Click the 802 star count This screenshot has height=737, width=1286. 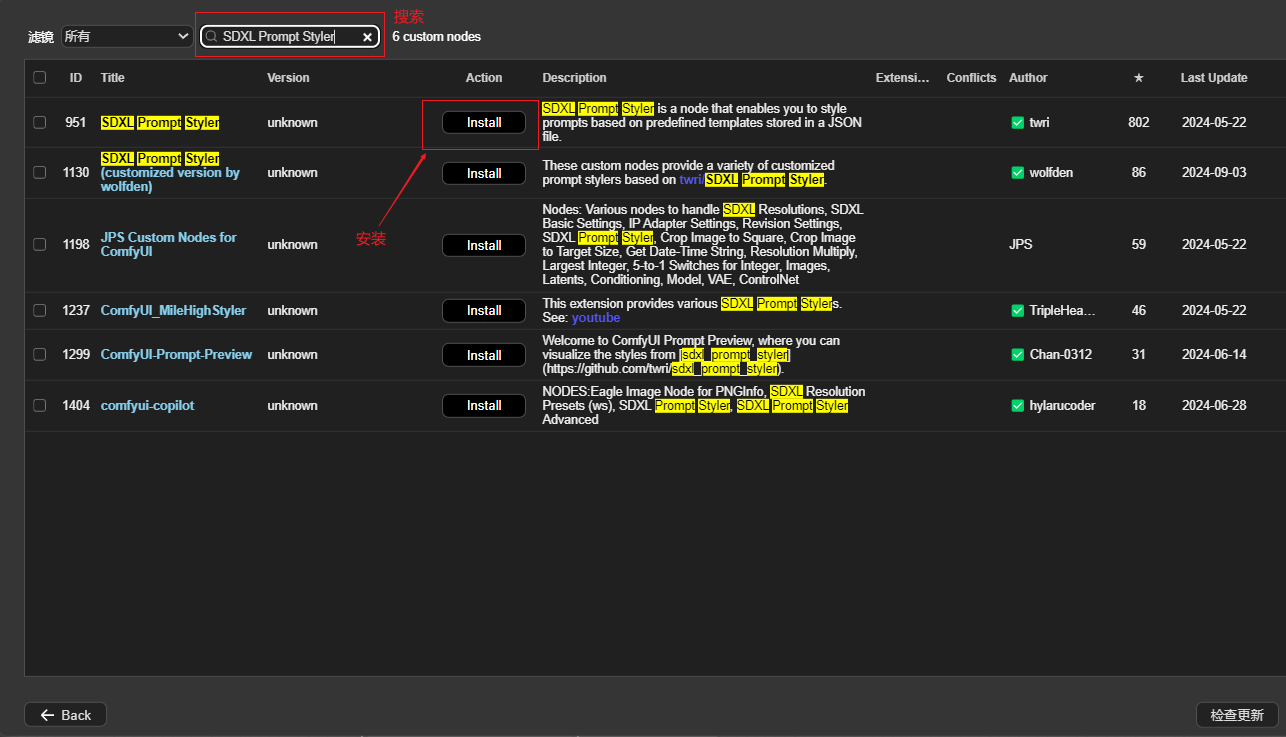tap(1138, 122)
